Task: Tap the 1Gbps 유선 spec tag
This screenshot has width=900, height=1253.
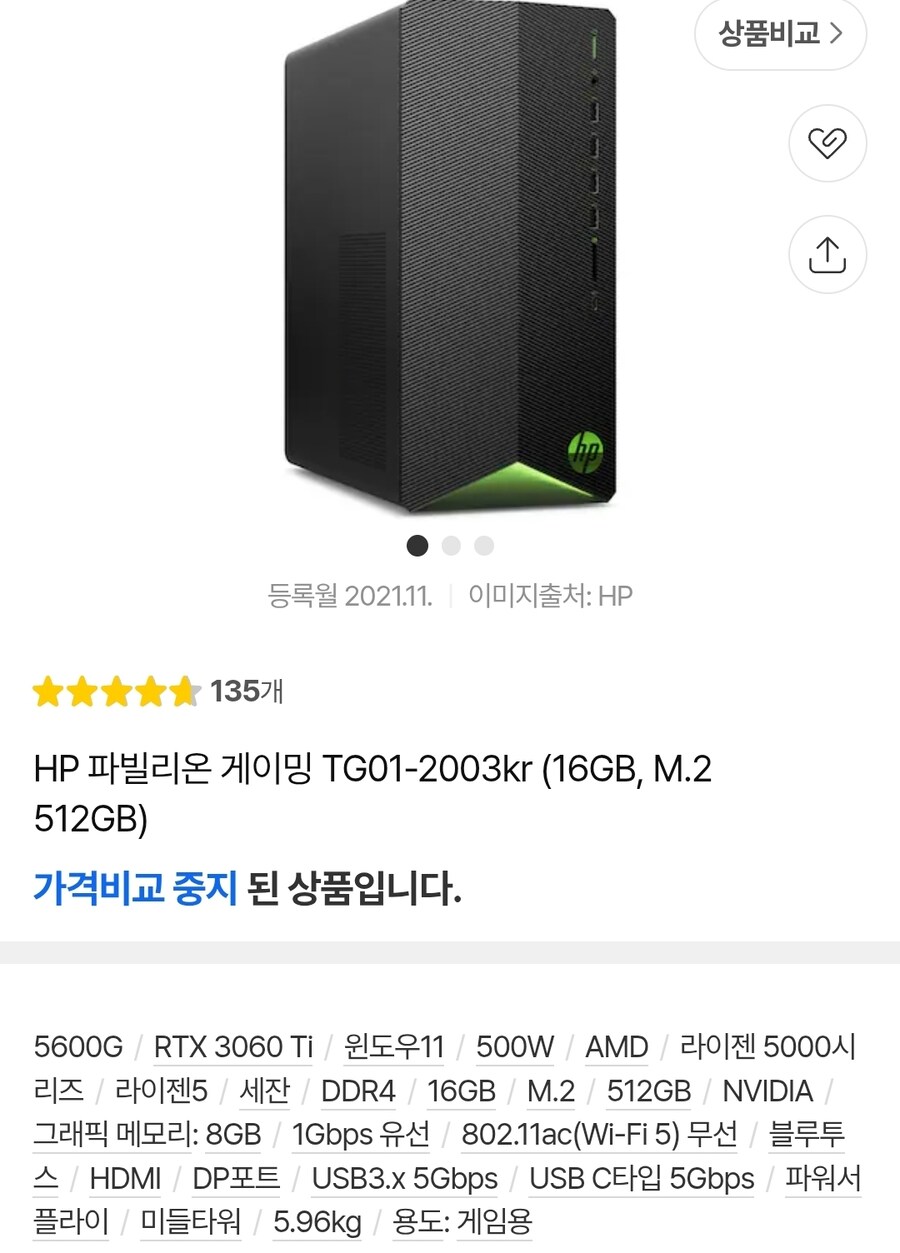Action: pos(361,1135)
